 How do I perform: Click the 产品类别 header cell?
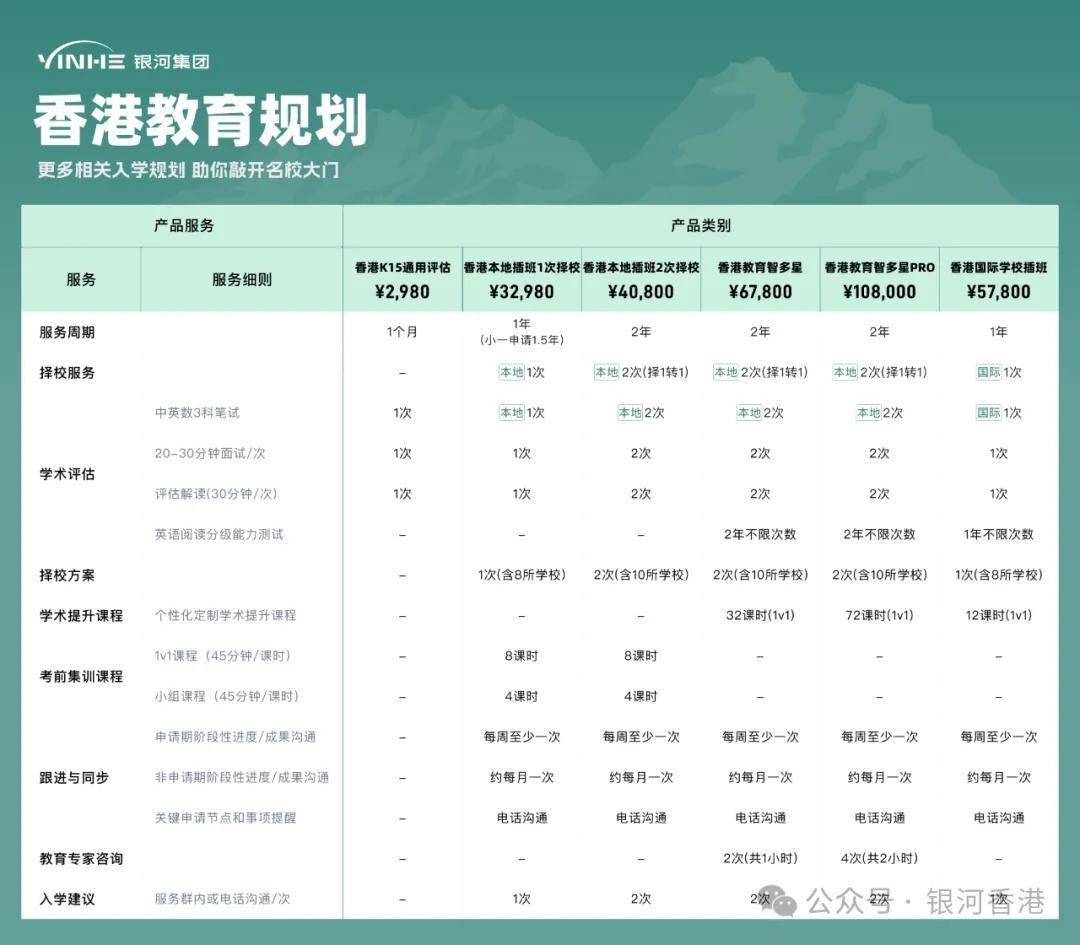pyautogui.click(x=700, y=225)
